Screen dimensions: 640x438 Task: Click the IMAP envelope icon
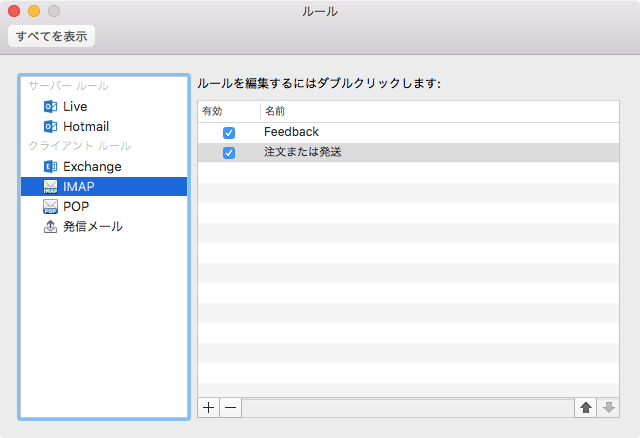pyautogui.click(x=50, y=187)
